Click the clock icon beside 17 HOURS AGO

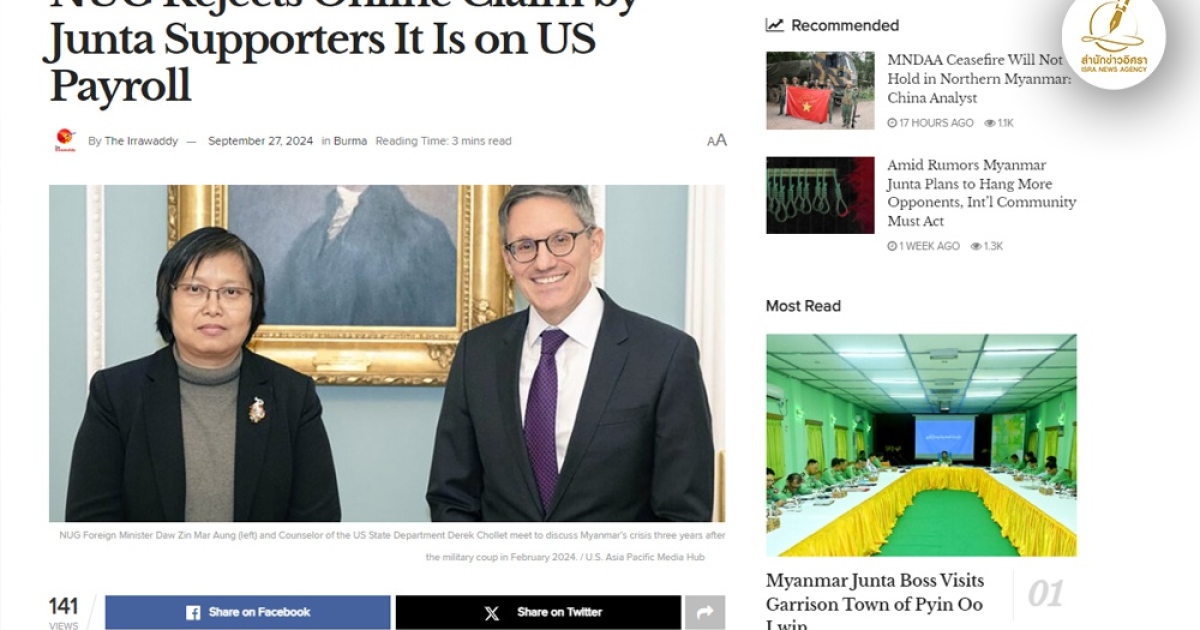892,123
